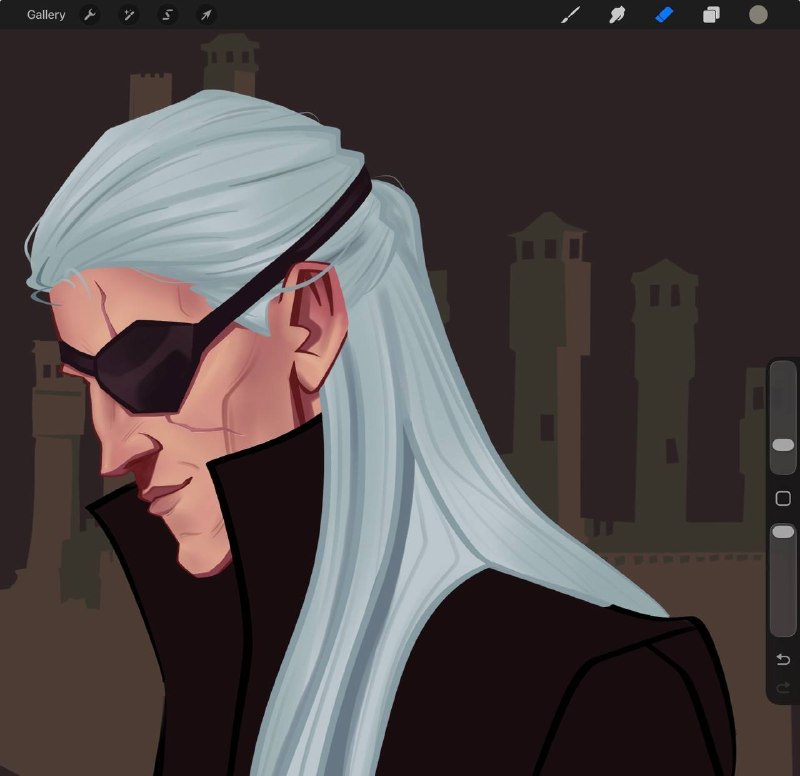Open the Layers panel
Screen dimensions: 800x776
[x=711, y=15]
